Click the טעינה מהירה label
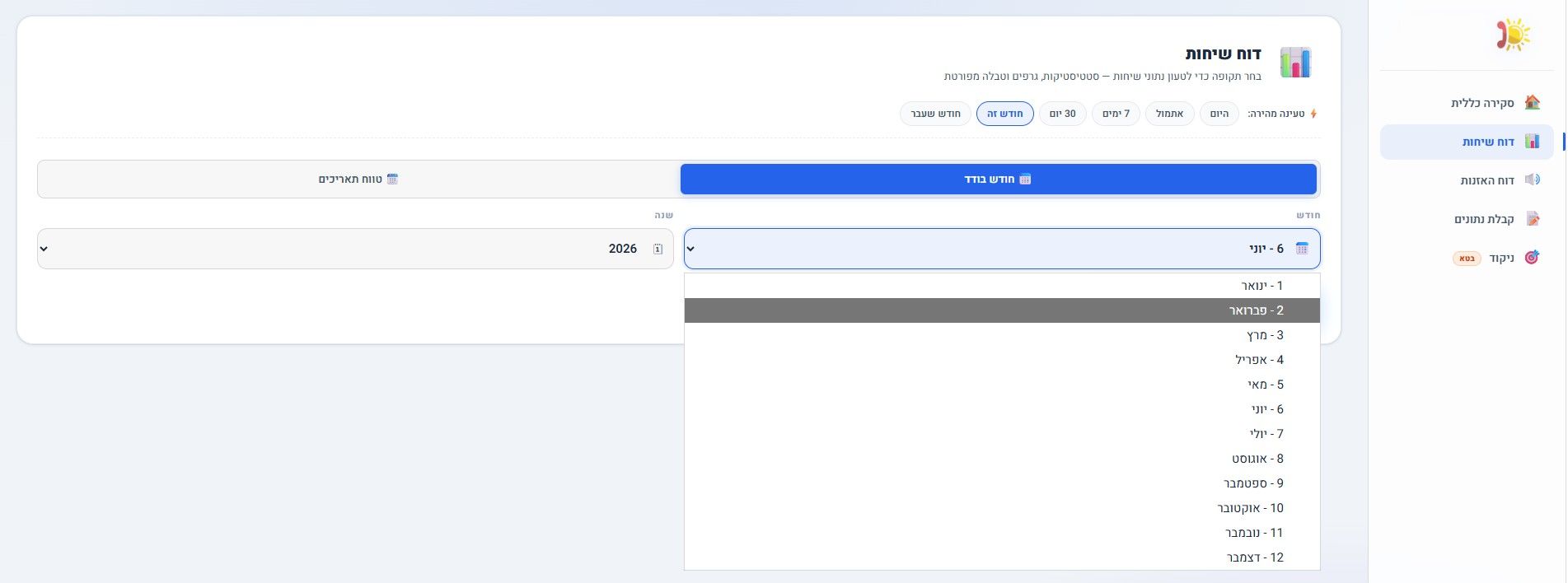The image size is (1568, 583). (x=1276, y=114)
